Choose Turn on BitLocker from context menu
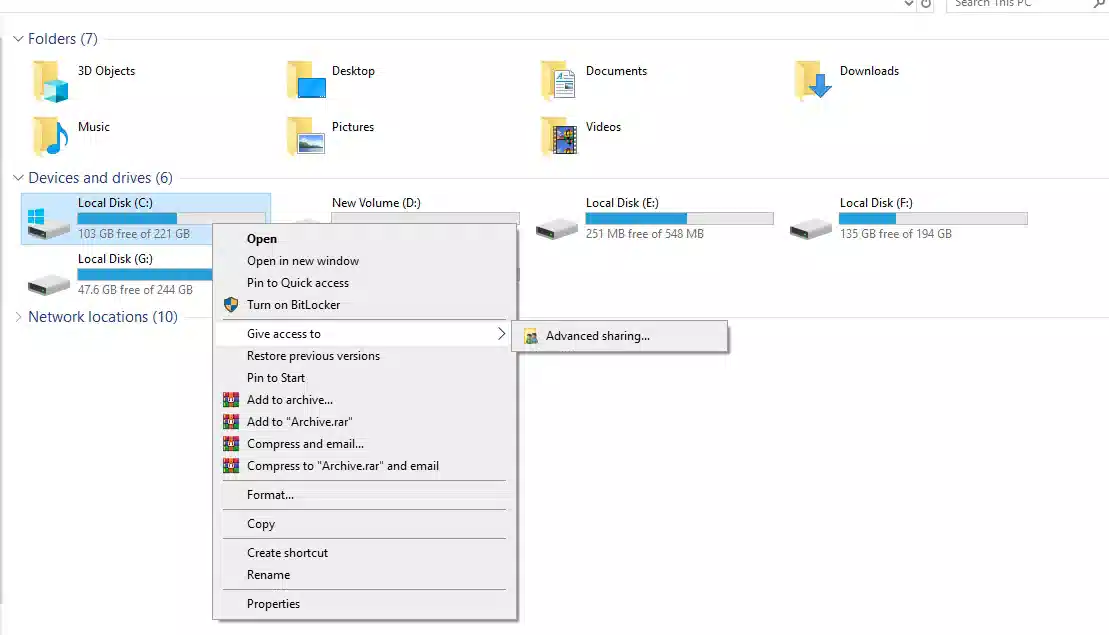 [x=293, y=305]
